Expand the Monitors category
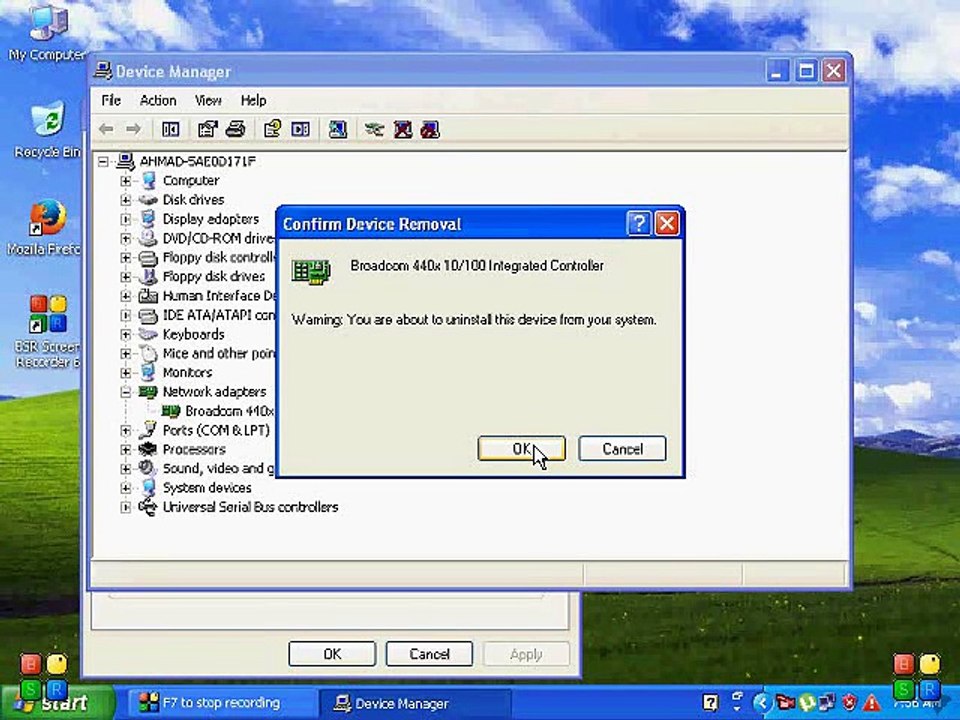Viewport: 960px width, 720px height. [x=126, y=372]
